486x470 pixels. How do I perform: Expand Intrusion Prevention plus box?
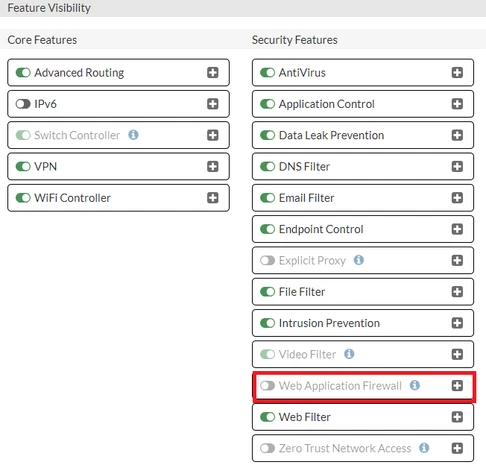457,323
